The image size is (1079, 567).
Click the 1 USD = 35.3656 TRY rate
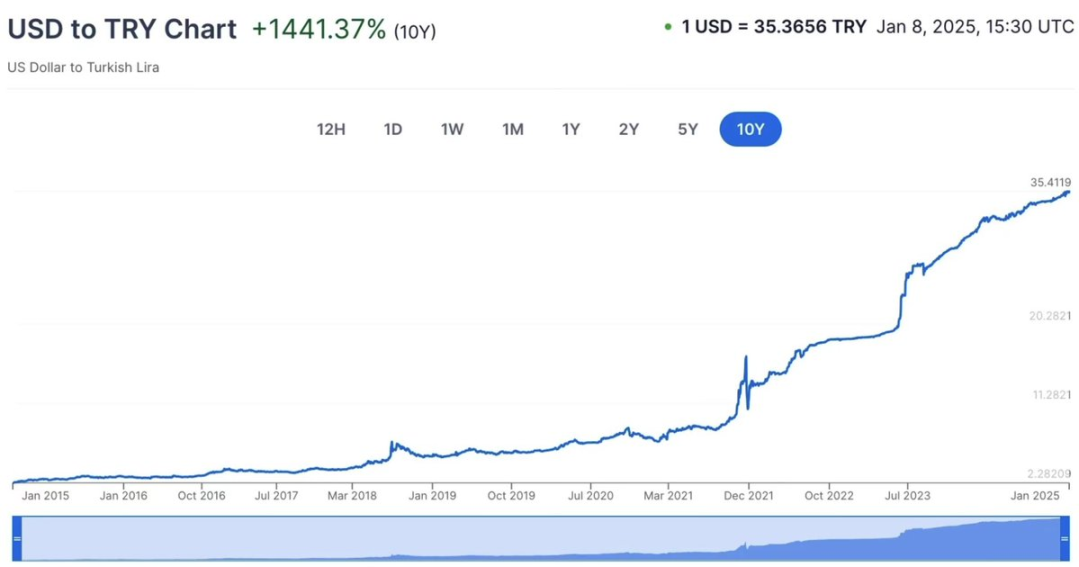(773, 27)
